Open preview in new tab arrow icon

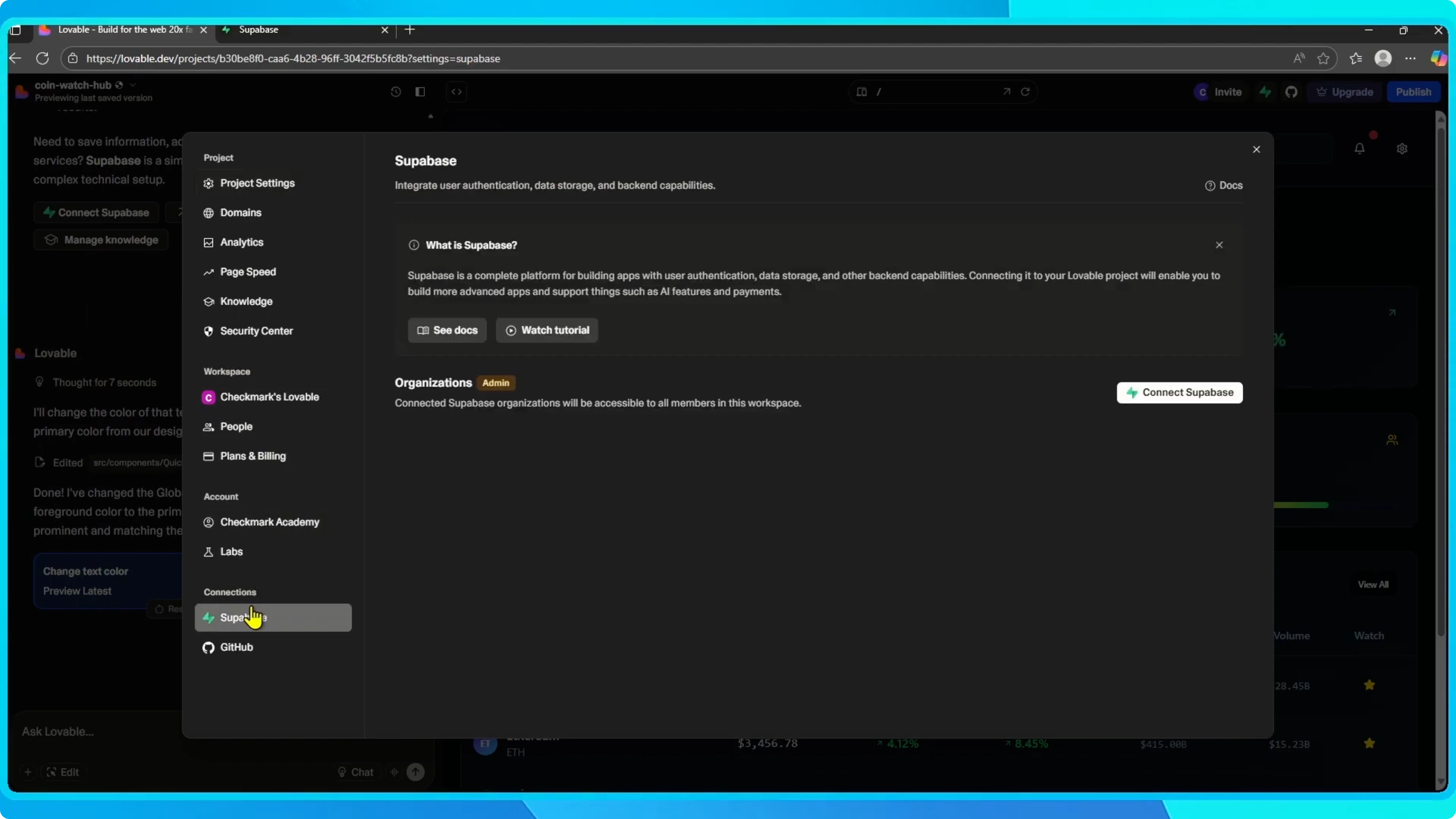click(1007, 91)
